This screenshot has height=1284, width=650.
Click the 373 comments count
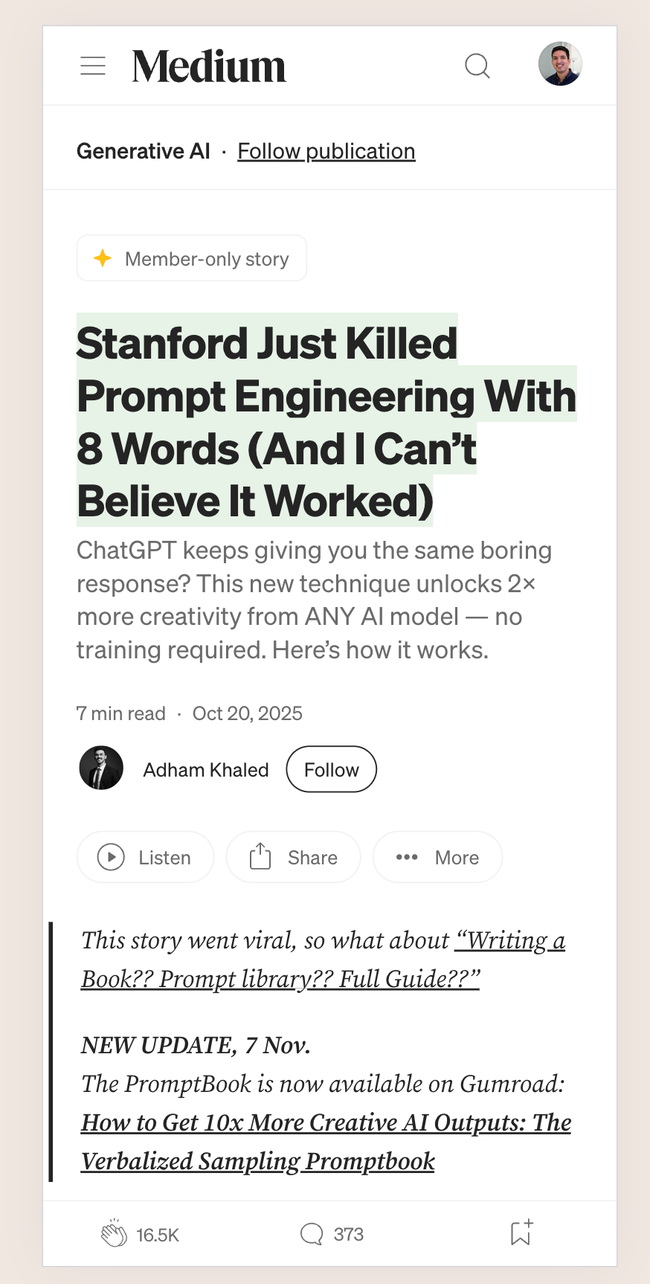tap(349, 1234)
